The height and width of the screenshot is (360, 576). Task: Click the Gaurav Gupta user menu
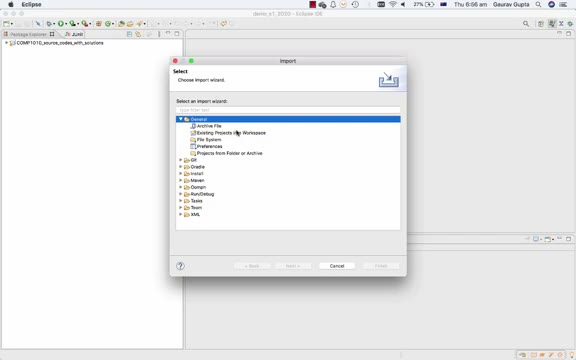tap(511, 4)
